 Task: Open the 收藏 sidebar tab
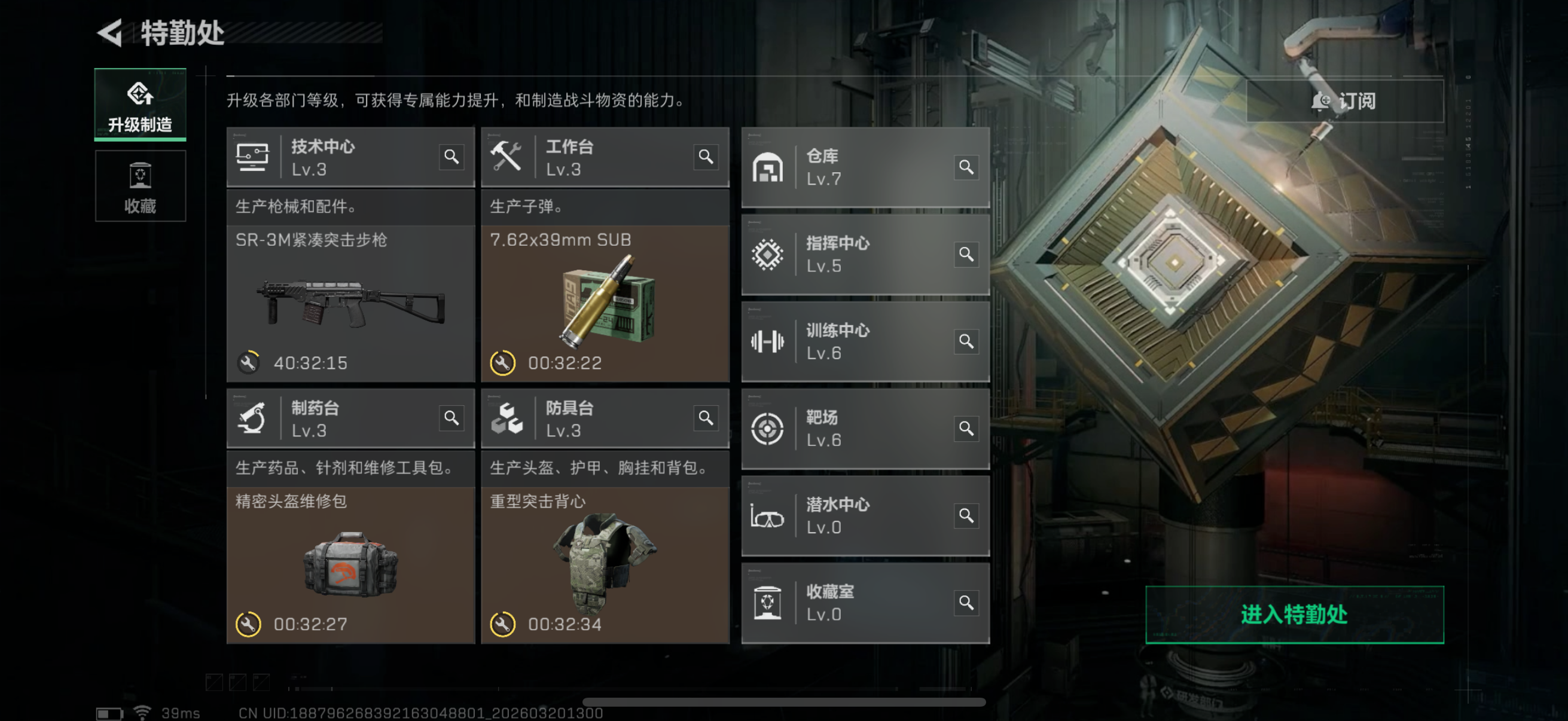[140, 186]
